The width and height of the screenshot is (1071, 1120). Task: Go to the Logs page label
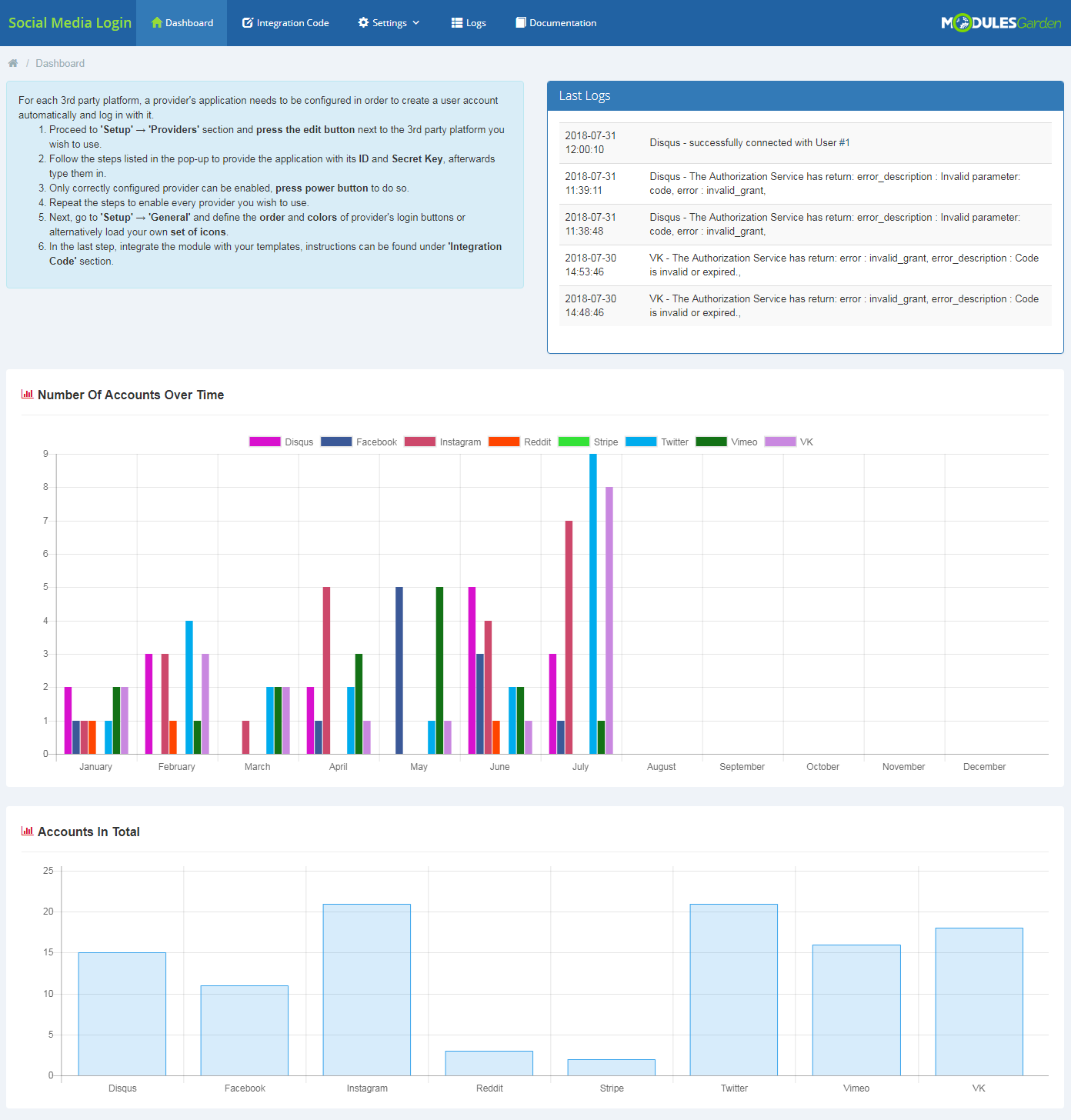point(476,22)
